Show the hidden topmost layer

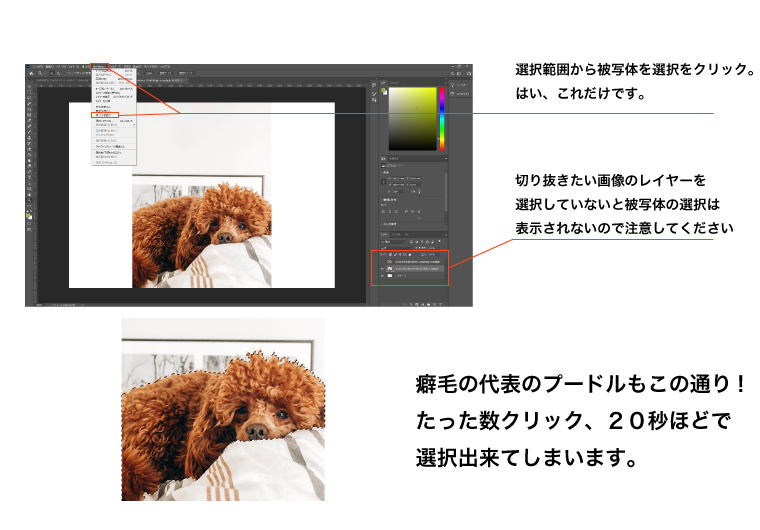382,262
